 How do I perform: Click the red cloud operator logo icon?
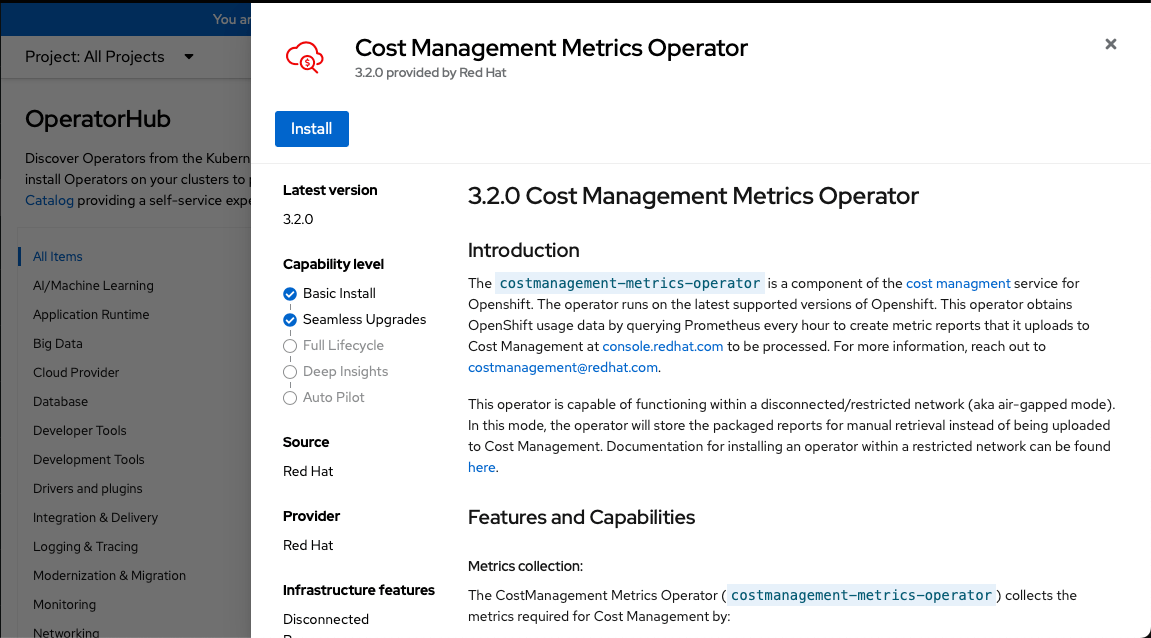pyautogui.click(x=303, y=57)
